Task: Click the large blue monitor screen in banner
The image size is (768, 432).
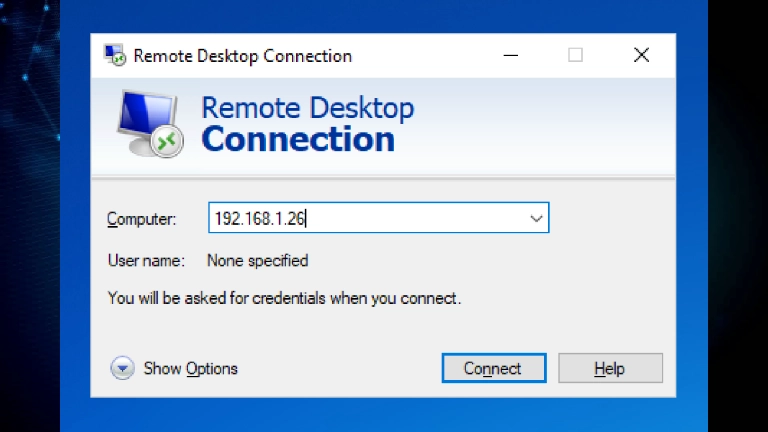Action: click(146, 117)
